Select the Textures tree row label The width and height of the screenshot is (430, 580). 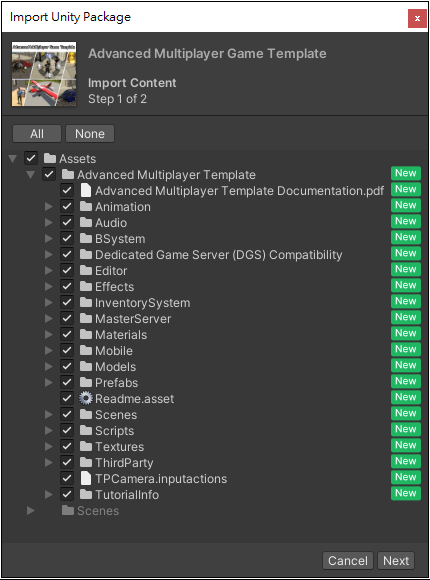[120, 446]
